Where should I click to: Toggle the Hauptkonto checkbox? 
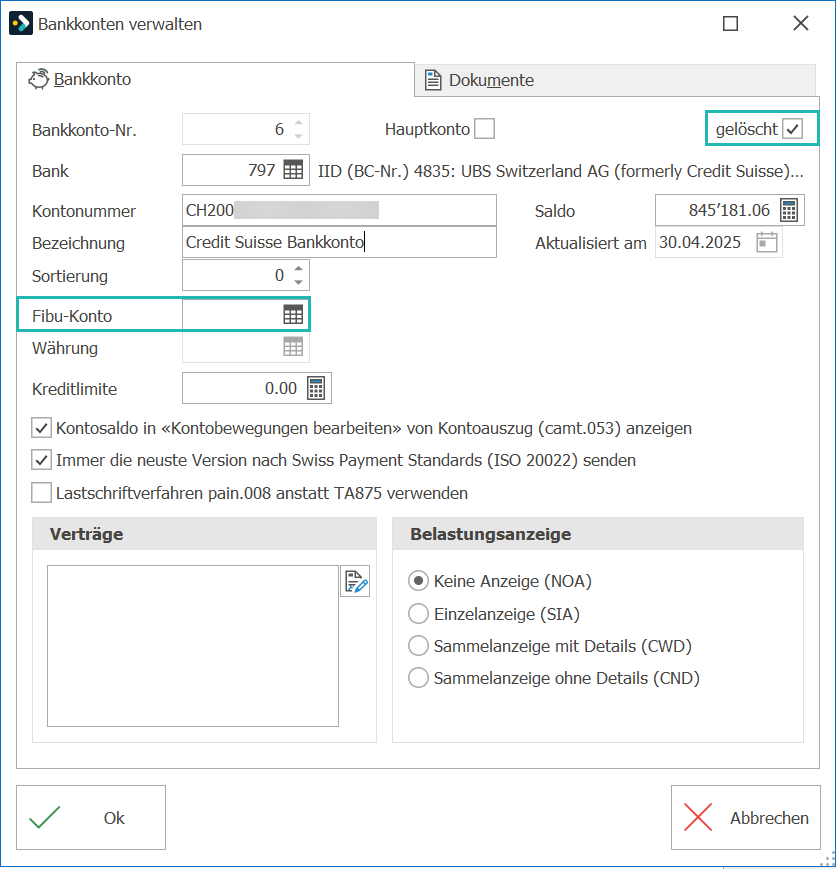pyautogui.click(x=485, y=129)
